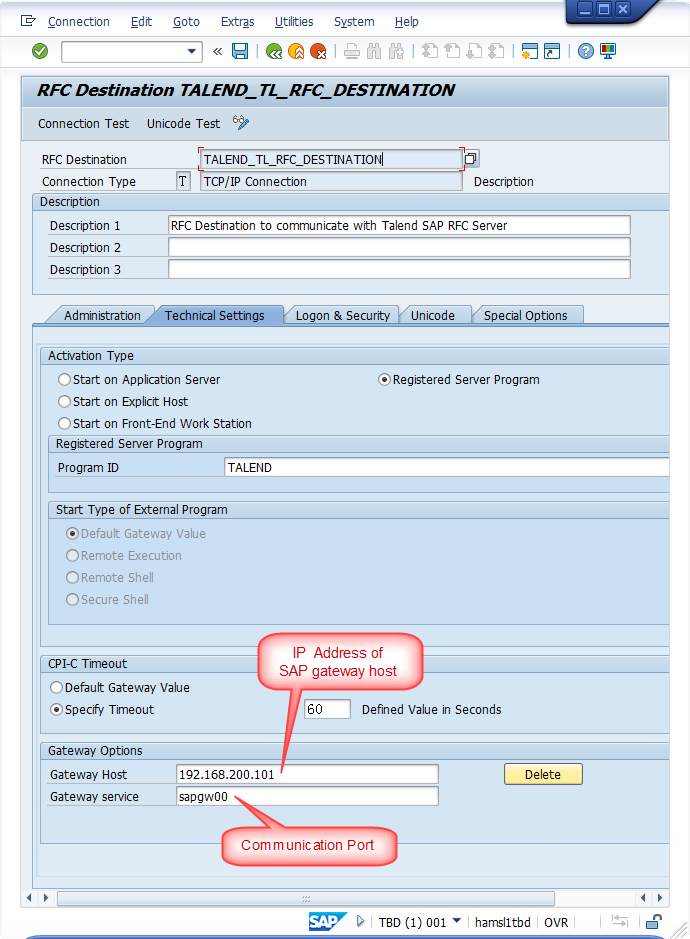The width and height of the screenshot is (690, 939).
Task: Click the Connection Type T field
Action: [183, 181]
